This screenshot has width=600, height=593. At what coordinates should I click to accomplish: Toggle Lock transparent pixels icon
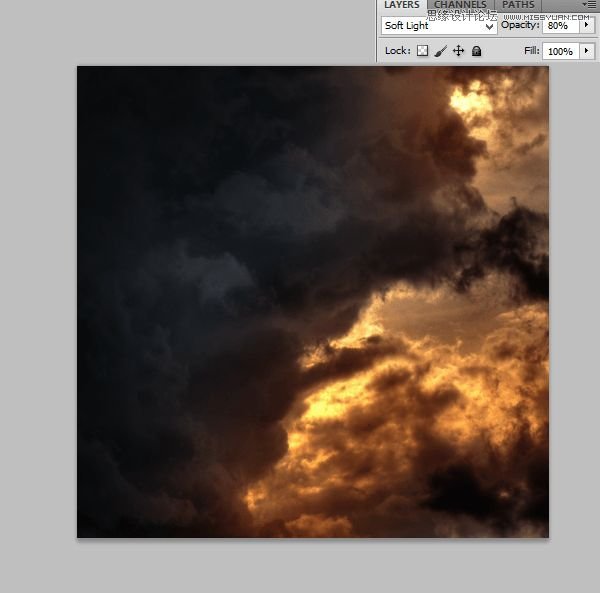pyautogui.click(x=422, y=51)
